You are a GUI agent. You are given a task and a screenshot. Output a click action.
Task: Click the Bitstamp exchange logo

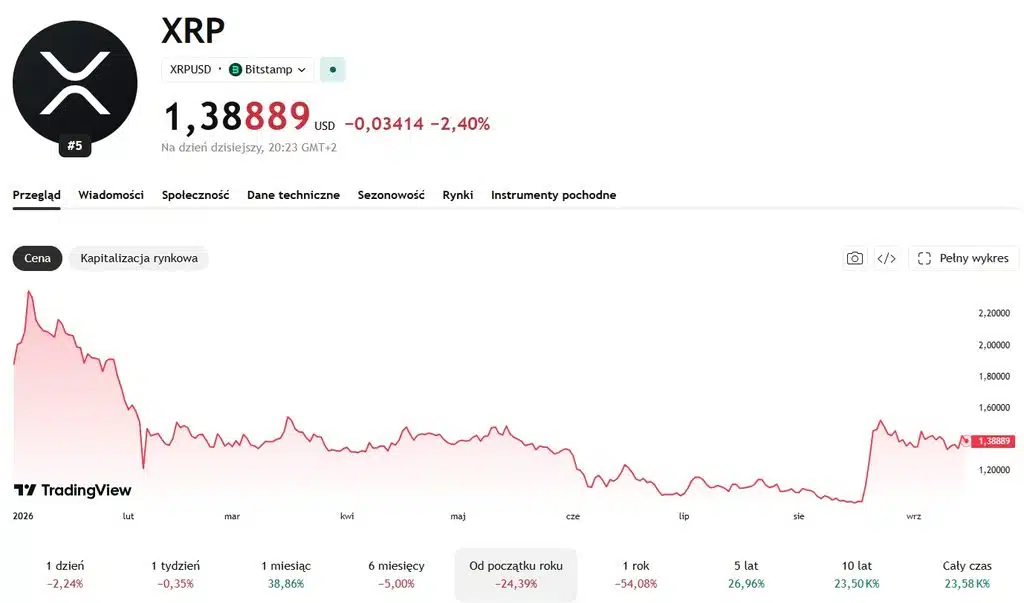pos(235,69)
